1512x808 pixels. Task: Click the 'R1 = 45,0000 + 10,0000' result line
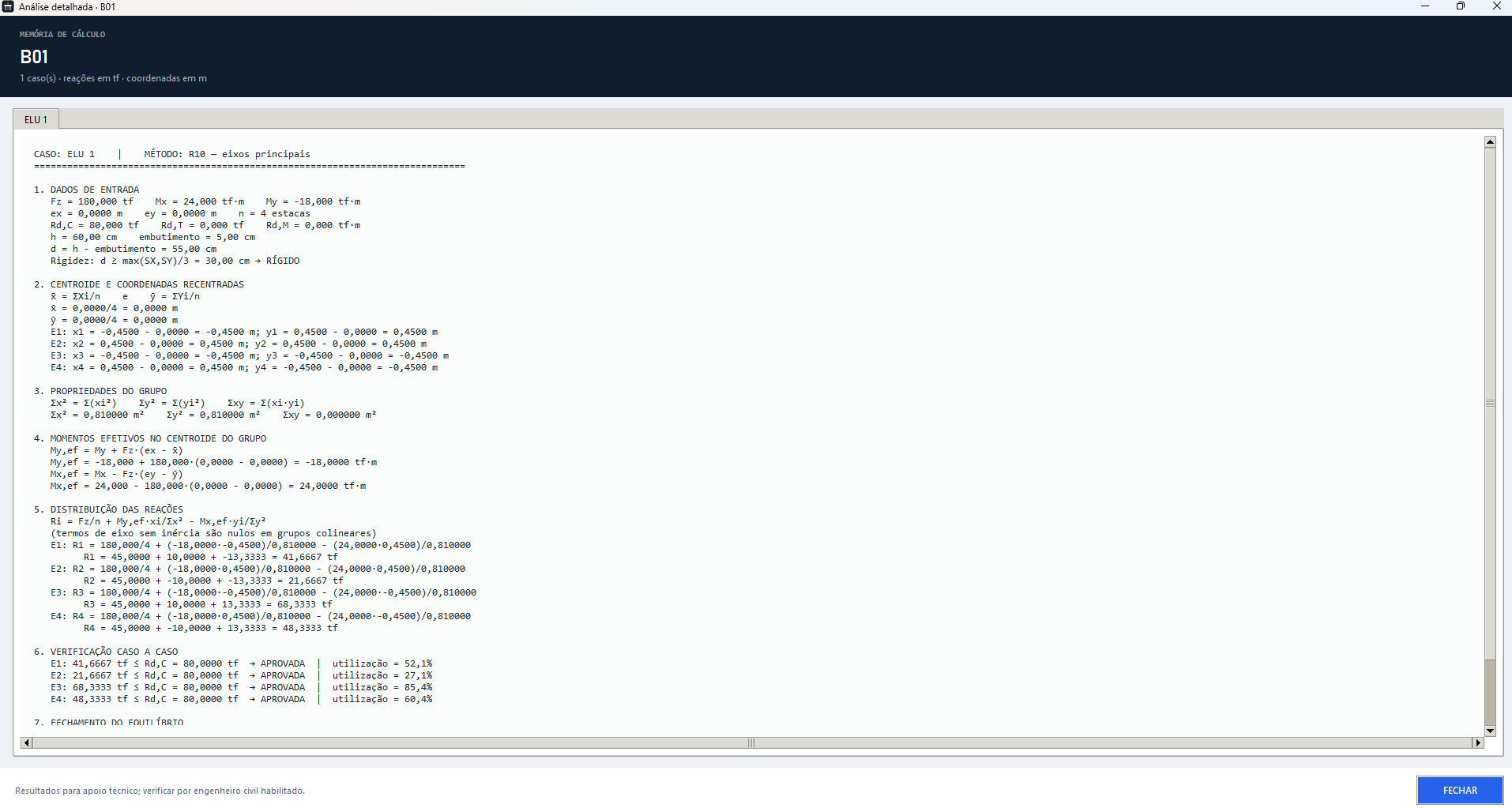(x=211, y=557)
